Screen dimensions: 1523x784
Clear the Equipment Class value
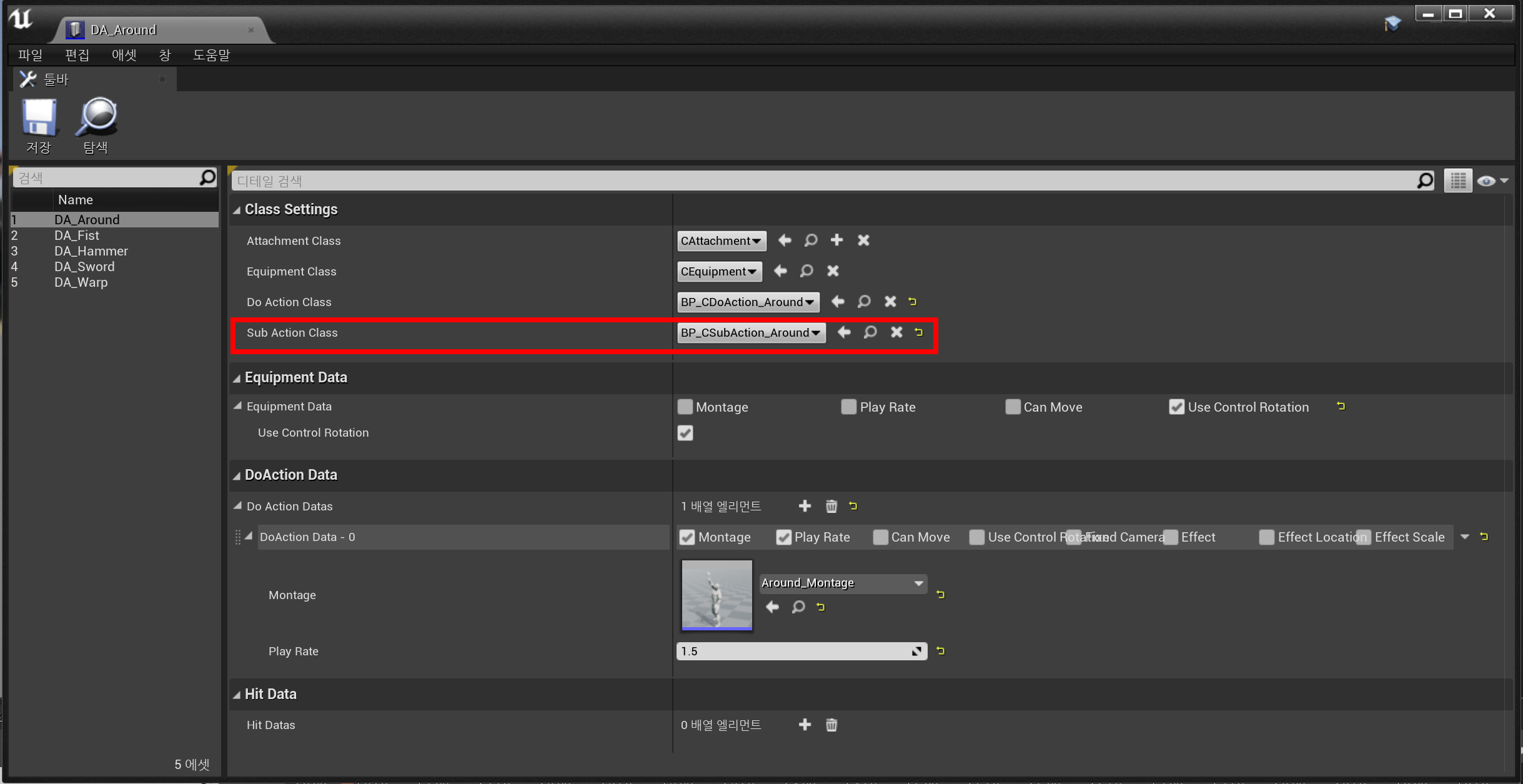pos(833,271)
